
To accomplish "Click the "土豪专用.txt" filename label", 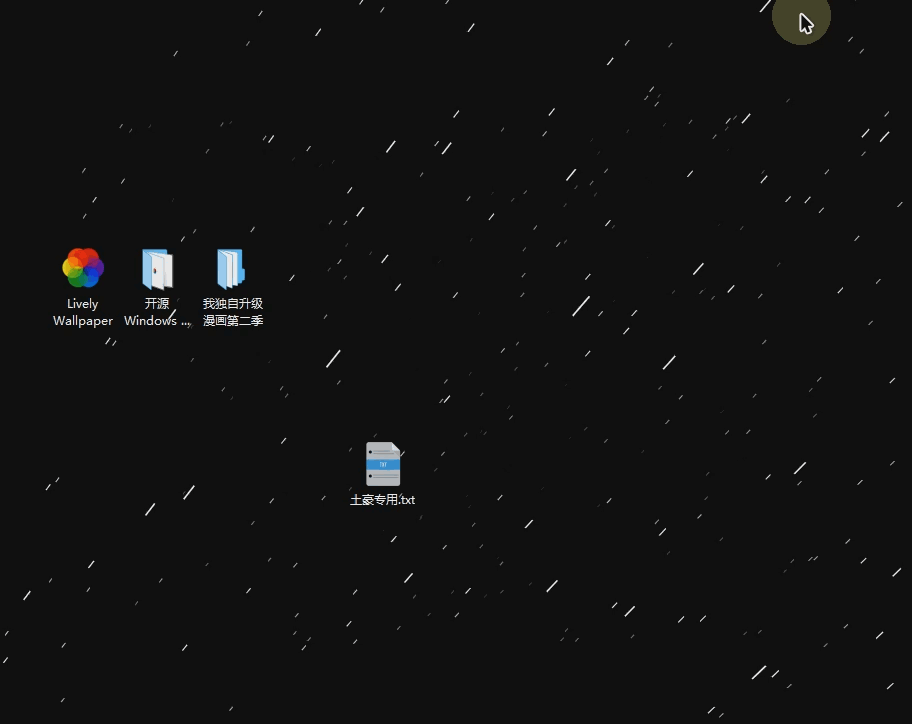I will pyautogui.click(x=382, y=500).
